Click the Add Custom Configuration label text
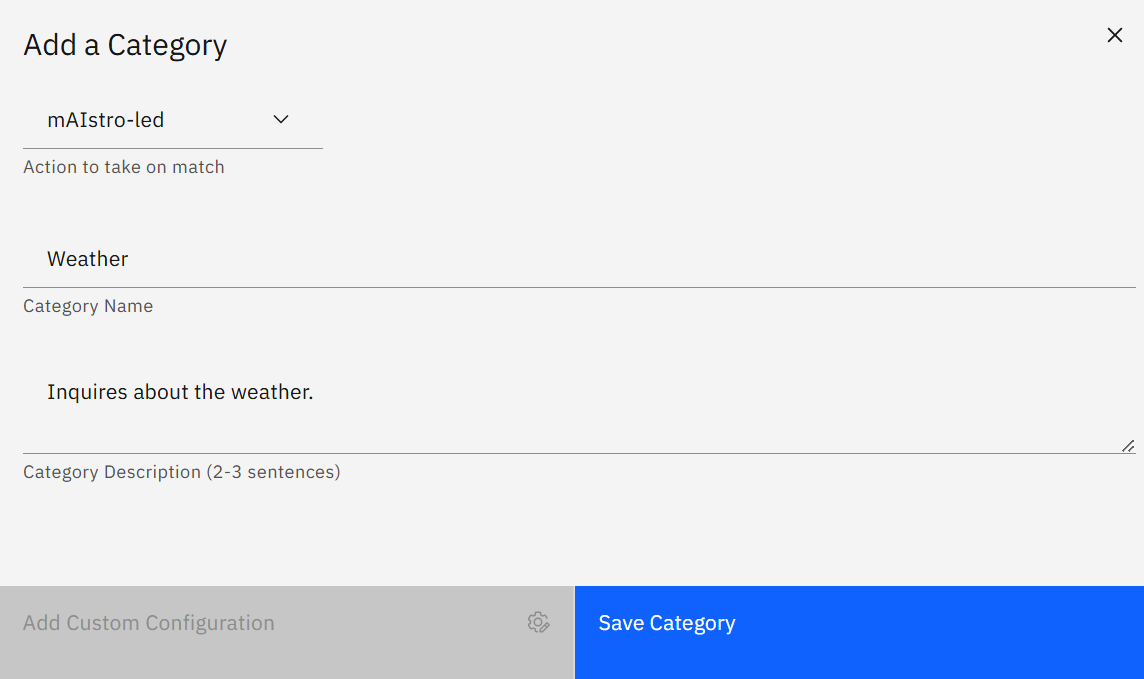The width and height of the screenshot is (1144, 679). 149,624
